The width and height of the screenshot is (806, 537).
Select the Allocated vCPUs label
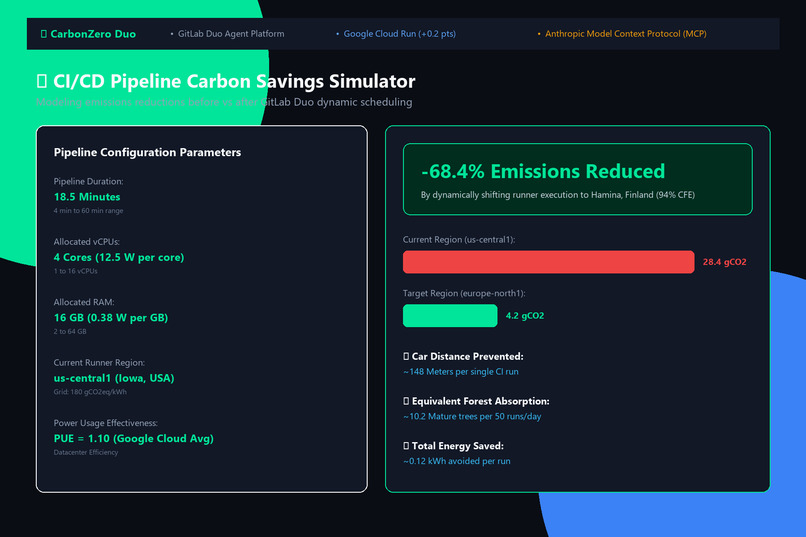click(86, 242)
